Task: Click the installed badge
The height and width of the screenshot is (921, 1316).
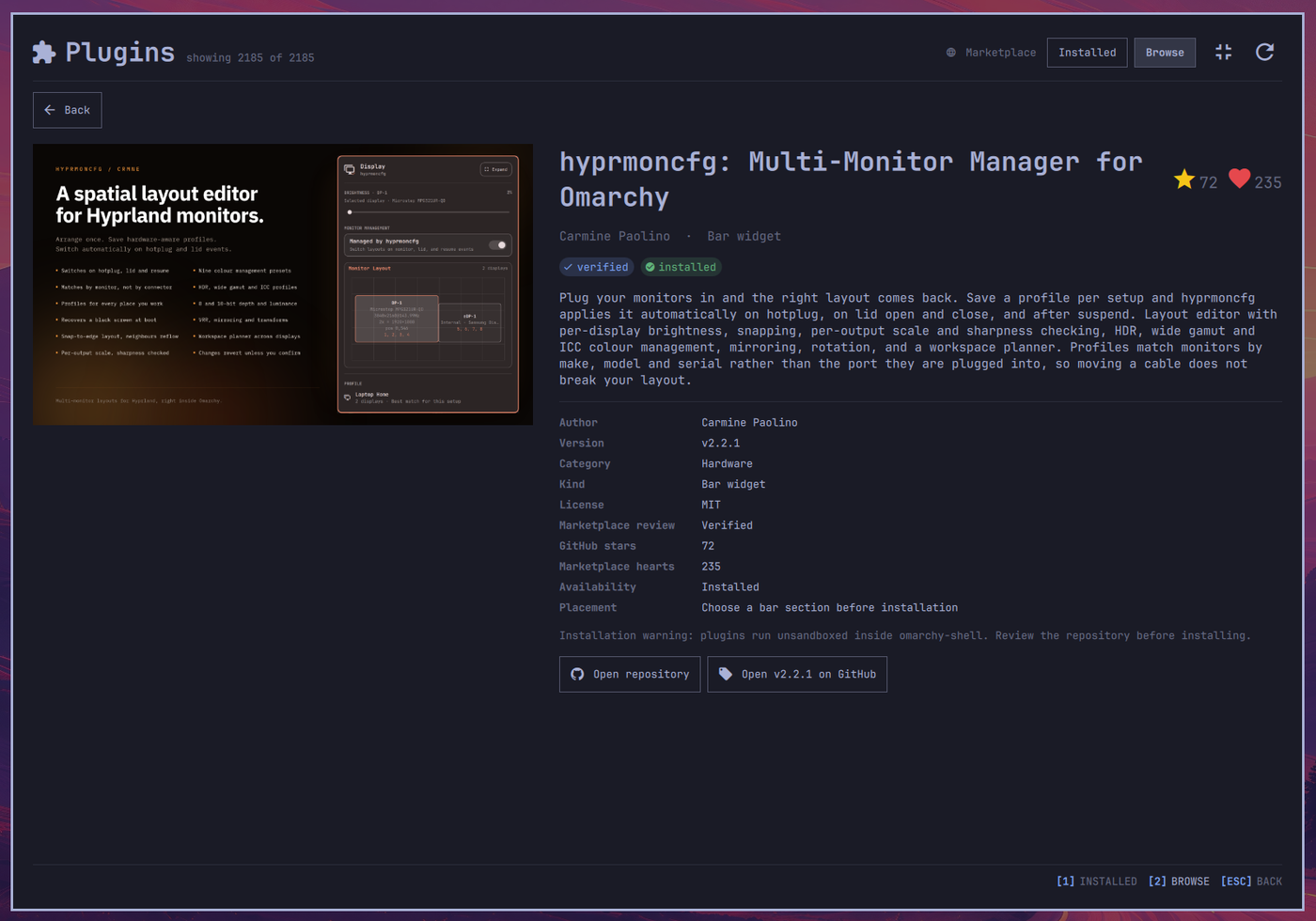Action: point(681,267)
